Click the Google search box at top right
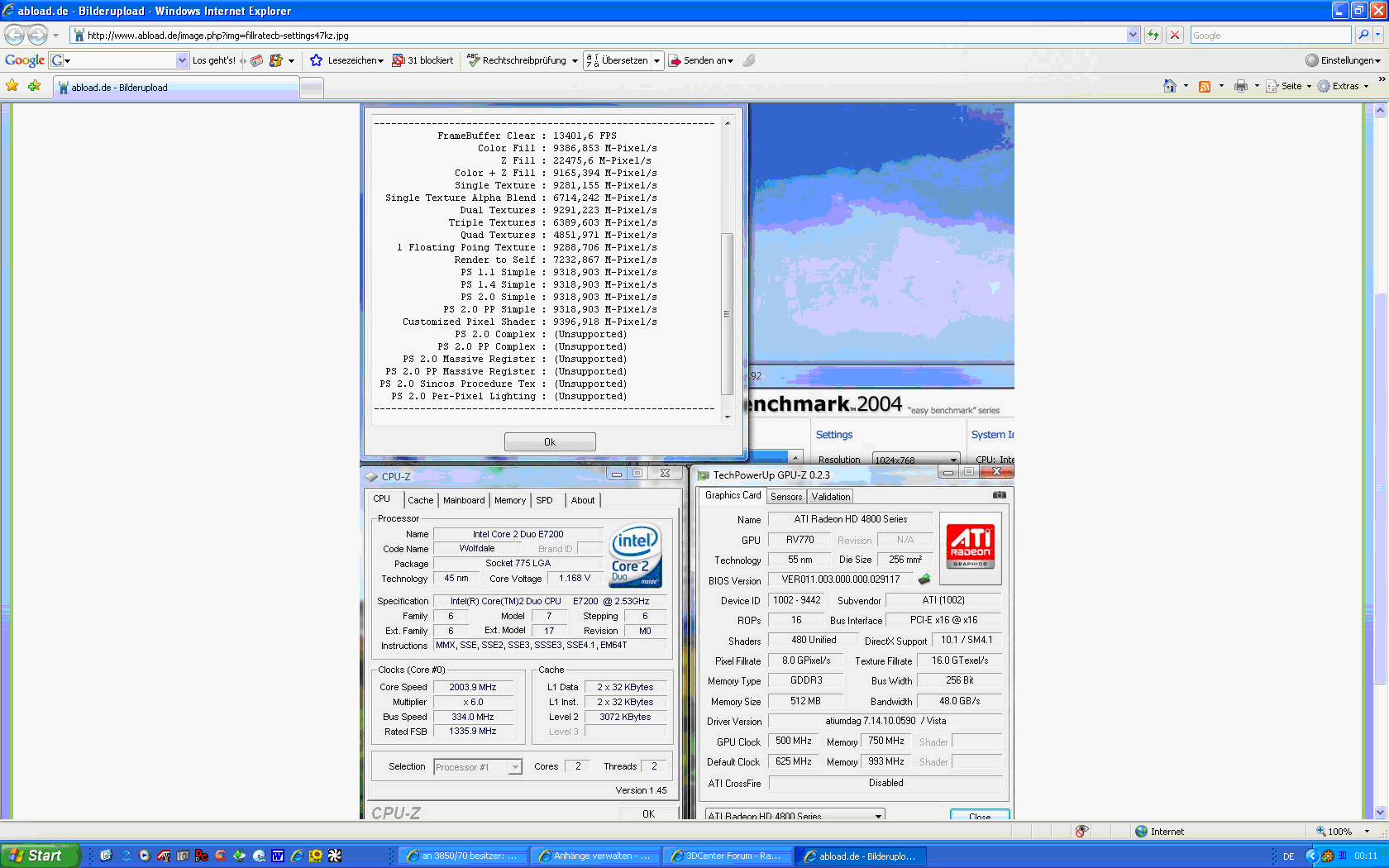This screenshot has height=868, width=1389. pyautogui.click(x=1271, y=36)
